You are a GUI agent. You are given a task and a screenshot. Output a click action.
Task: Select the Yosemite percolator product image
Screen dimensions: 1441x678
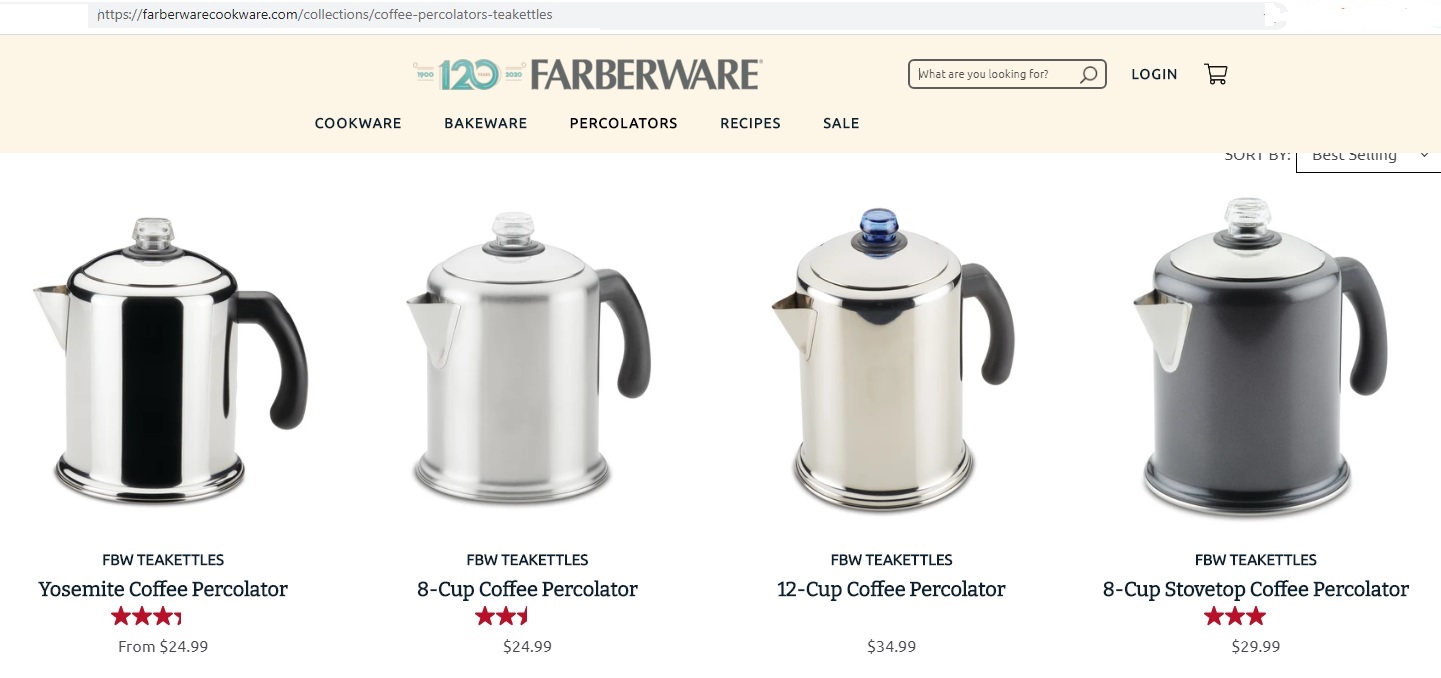click(170, 362)
